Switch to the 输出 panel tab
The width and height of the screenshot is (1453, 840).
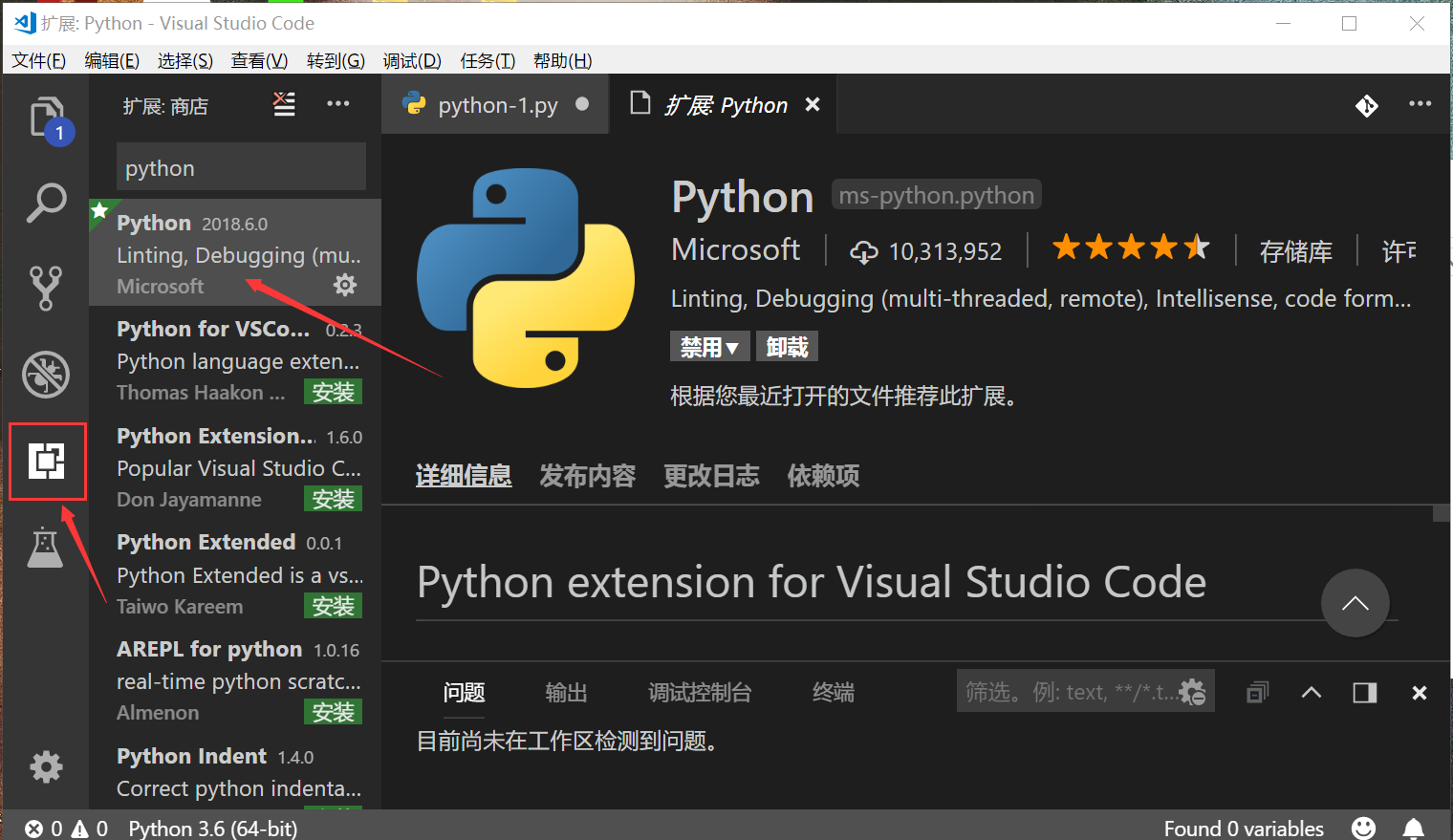566,692
